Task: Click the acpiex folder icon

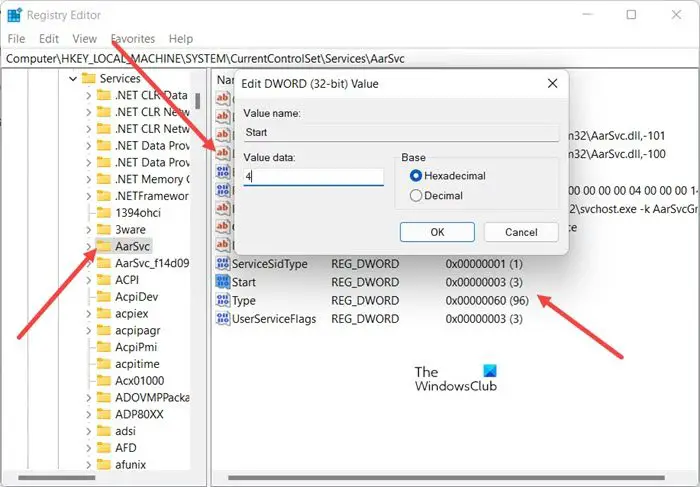Action: click(x=104, y=313)
